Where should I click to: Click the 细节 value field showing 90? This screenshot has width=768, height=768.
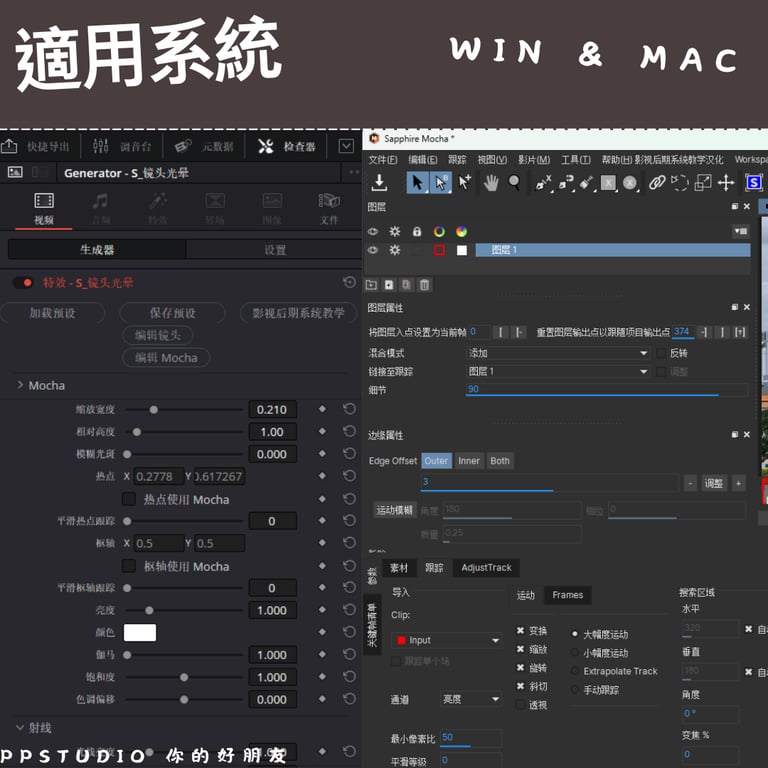tap(607, 389)
